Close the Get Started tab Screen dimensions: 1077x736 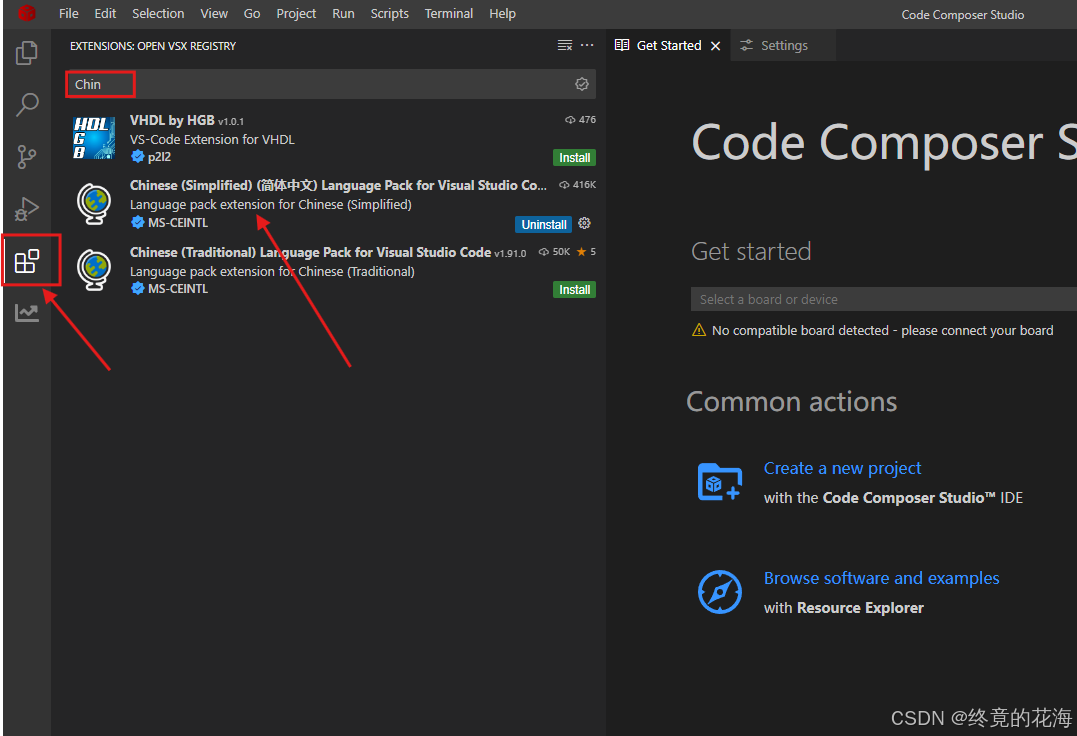tap(716, 46)
